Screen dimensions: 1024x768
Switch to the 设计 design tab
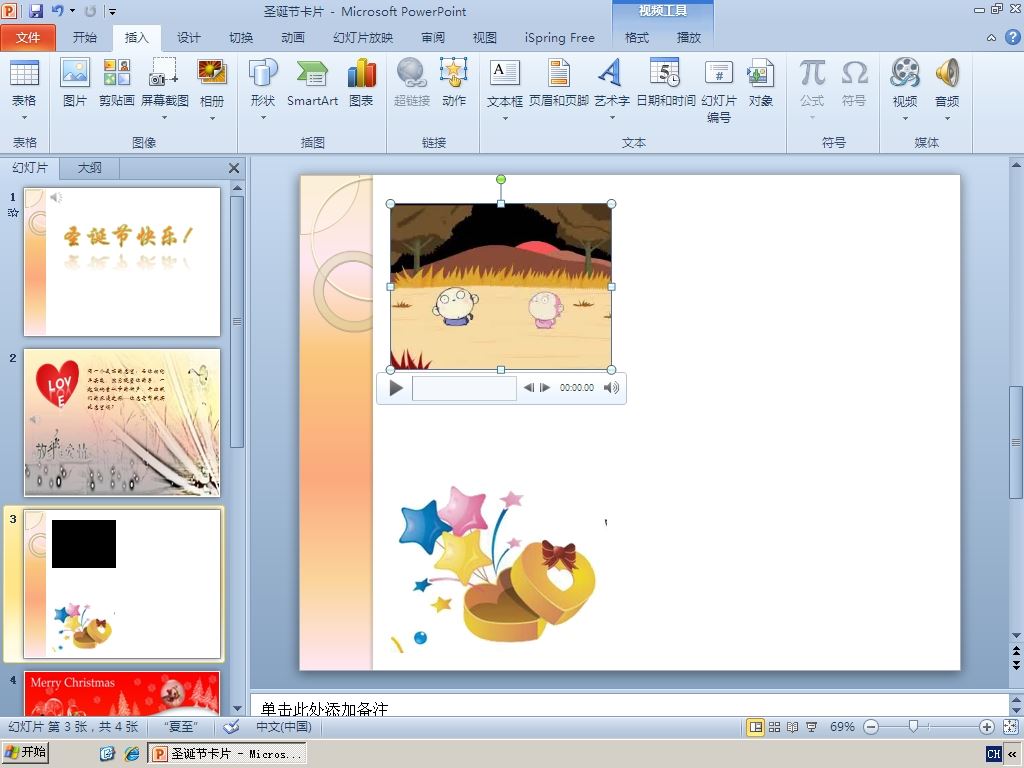[189, 38]
